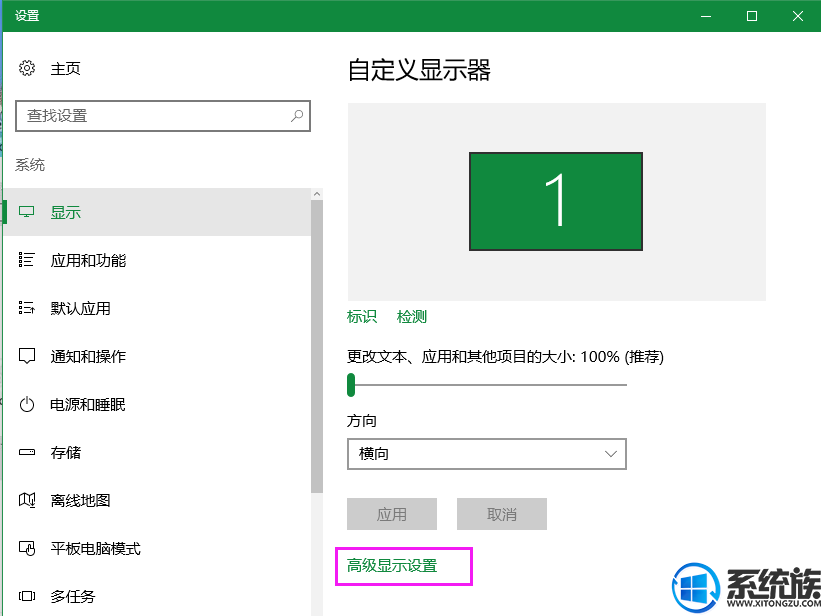
Task: Click the sidebar scrollbar up arrow
Action: point(317,194)
